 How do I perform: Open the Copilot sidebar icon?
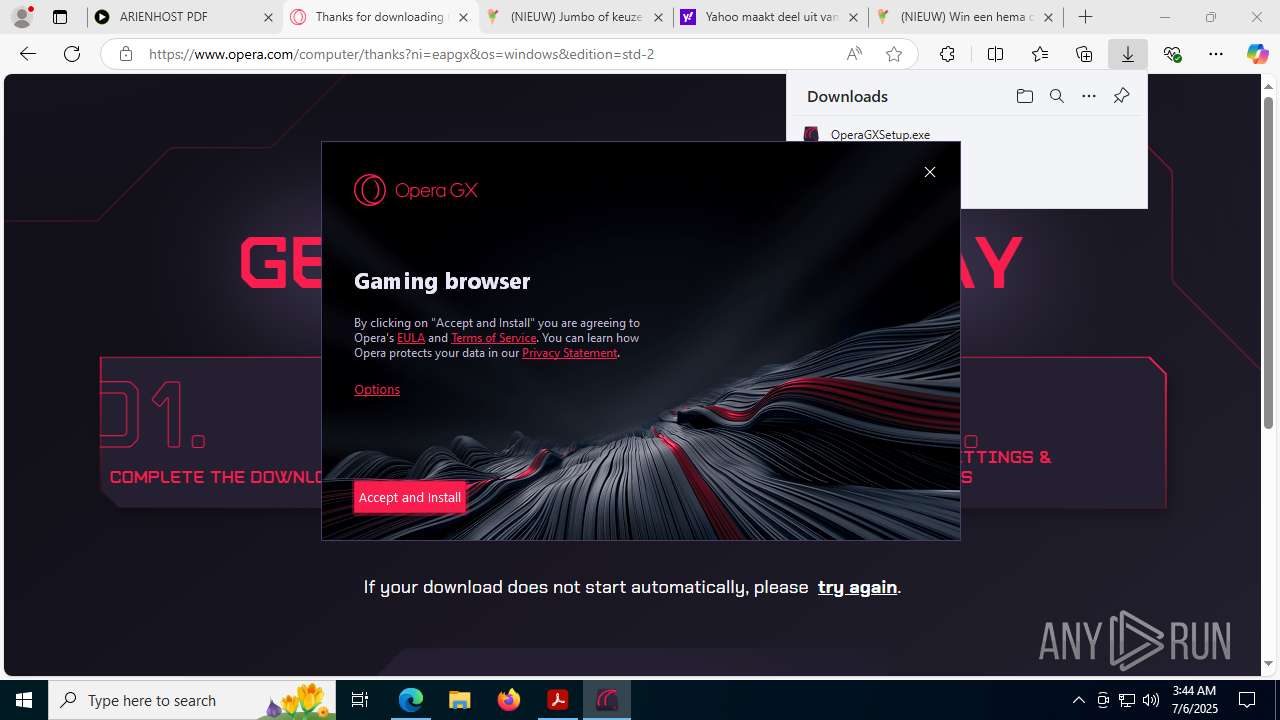point(1257,54)
